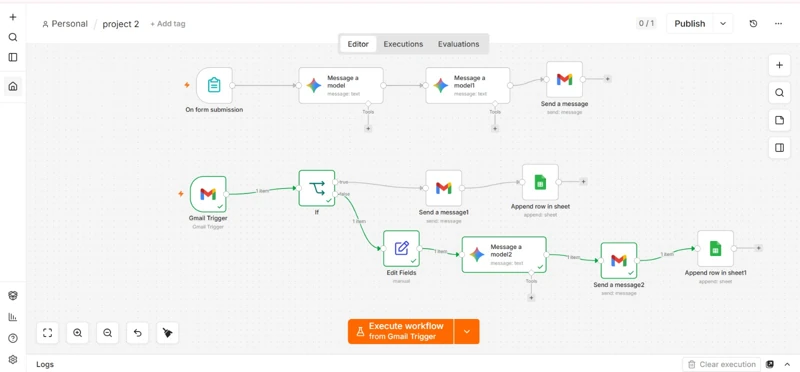
Task: Select the Message a model2 node
Action: (x=504, y=254)
